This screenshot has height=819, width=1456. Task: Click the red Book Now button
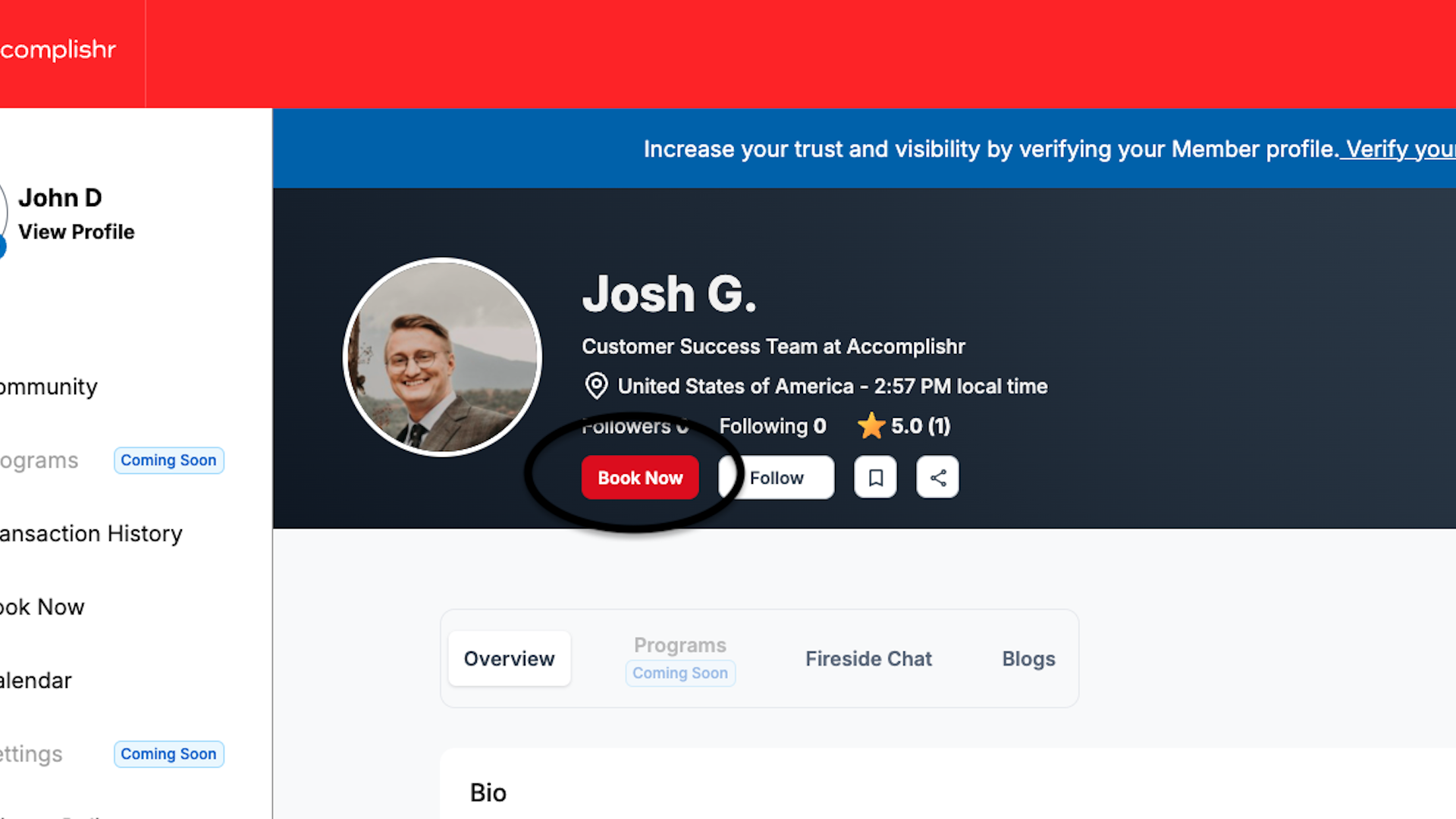point(640,477)
